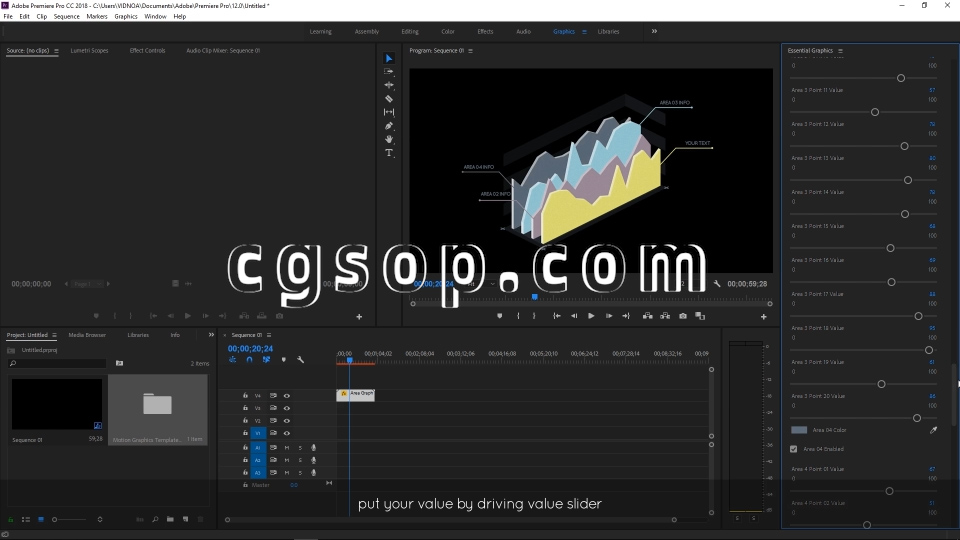Image resolution: width=960 pixels, height=540 pixels.
Task: Open timeline display settings wrench
Action: (x=301, y=359)
